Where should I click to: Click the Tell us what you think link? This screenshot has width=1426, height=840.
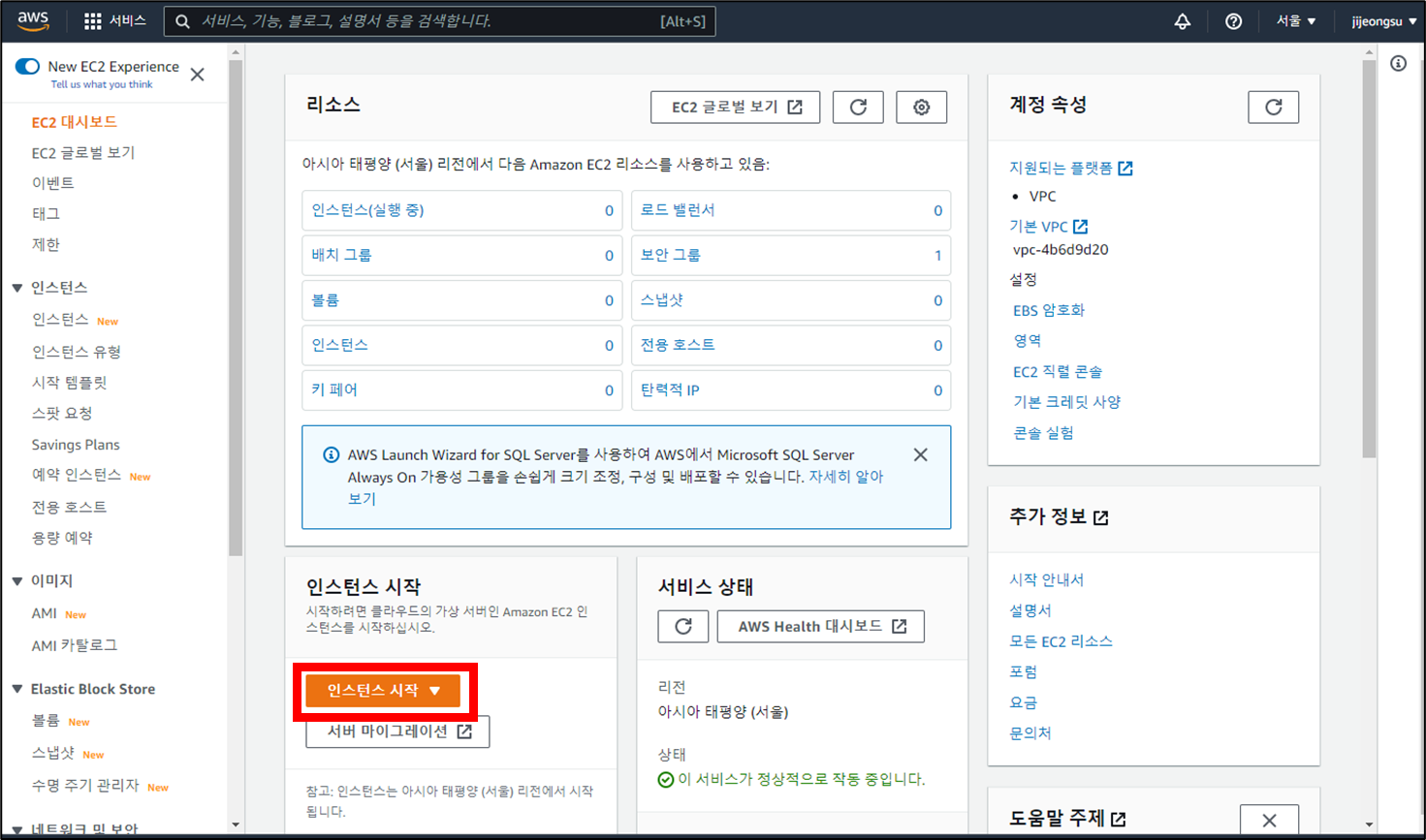coord(102,85)
